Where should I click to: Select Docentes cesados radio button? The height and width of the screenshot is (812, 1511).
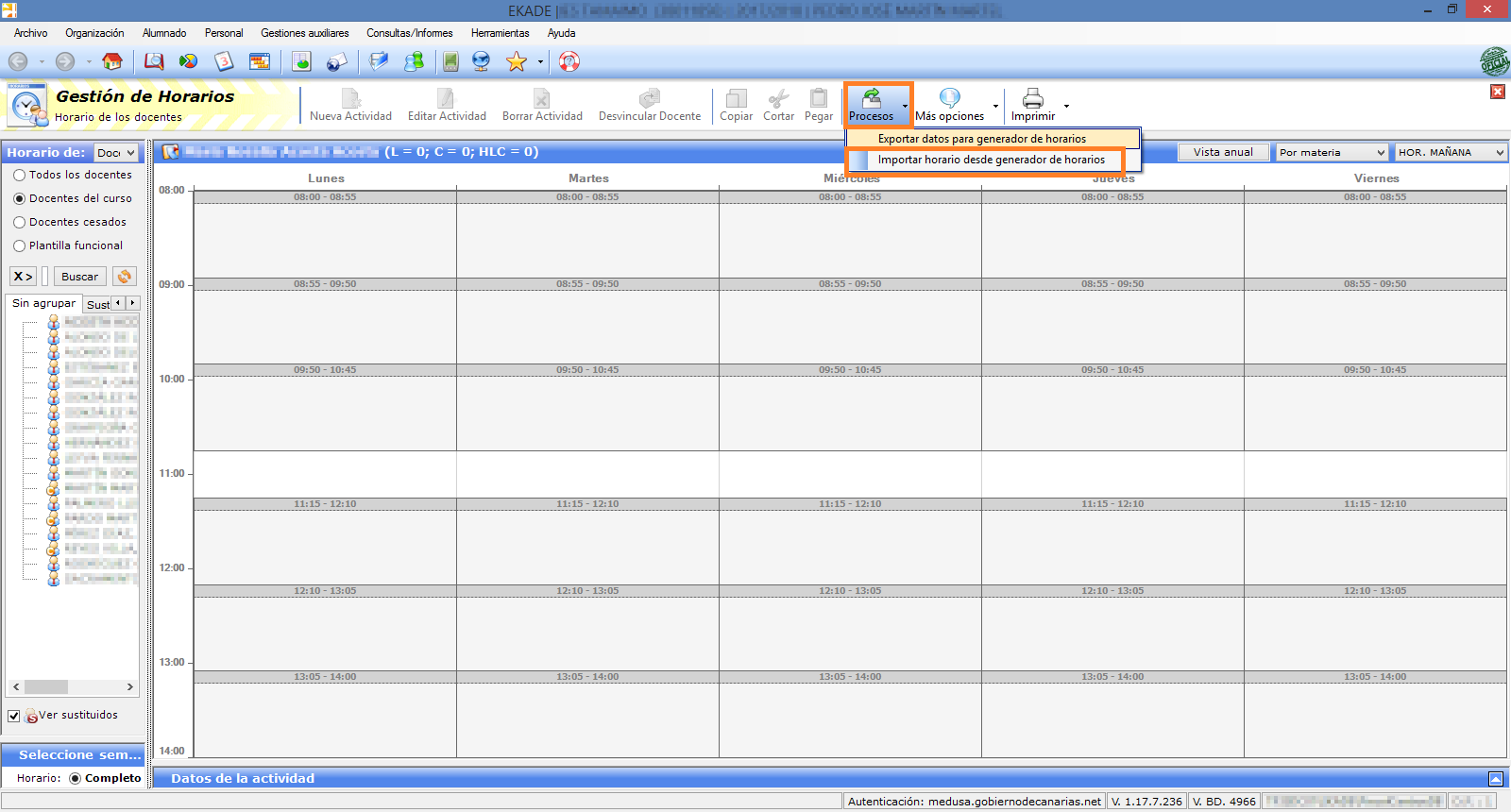(19, 222)
